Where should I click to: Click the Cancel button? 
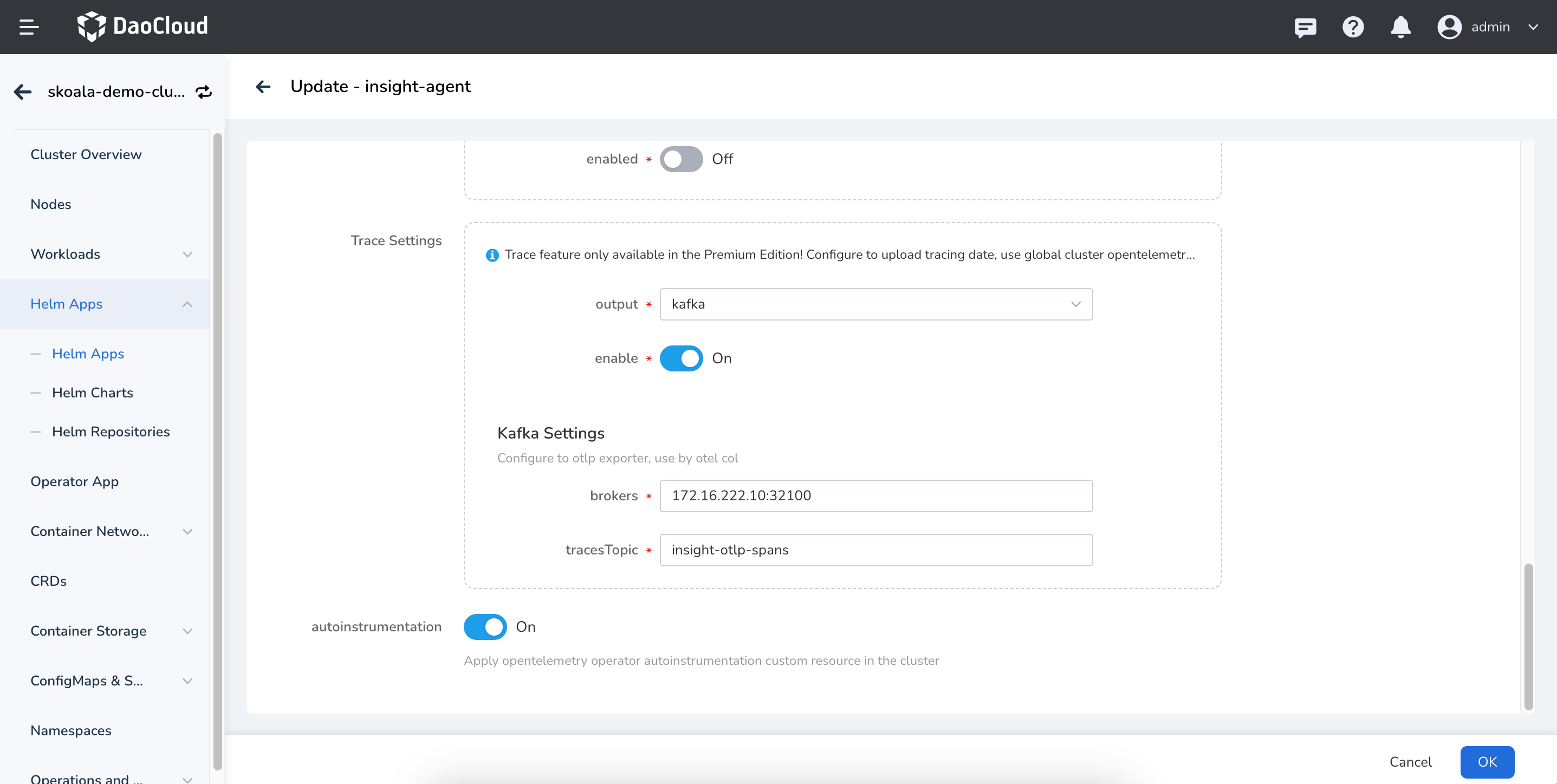pyautogui.click(x=1411, y=761)
